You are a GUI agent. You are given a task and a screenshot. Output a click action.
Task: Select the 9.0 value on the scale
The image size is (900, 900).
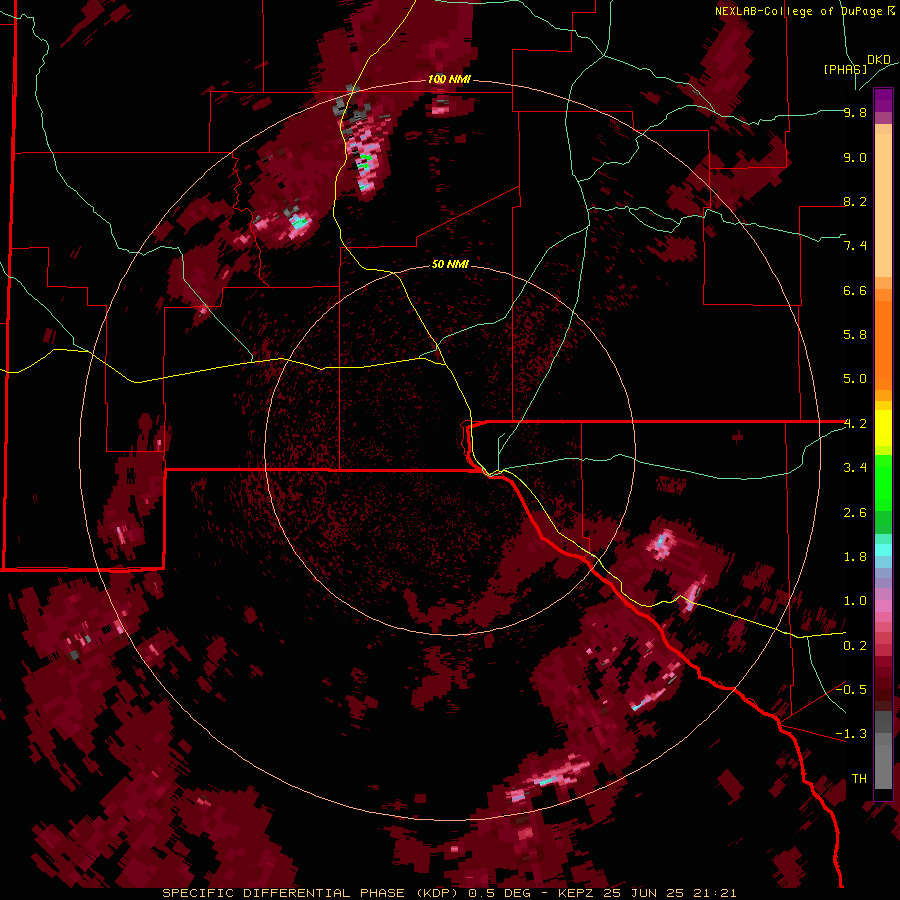(855, 157)
